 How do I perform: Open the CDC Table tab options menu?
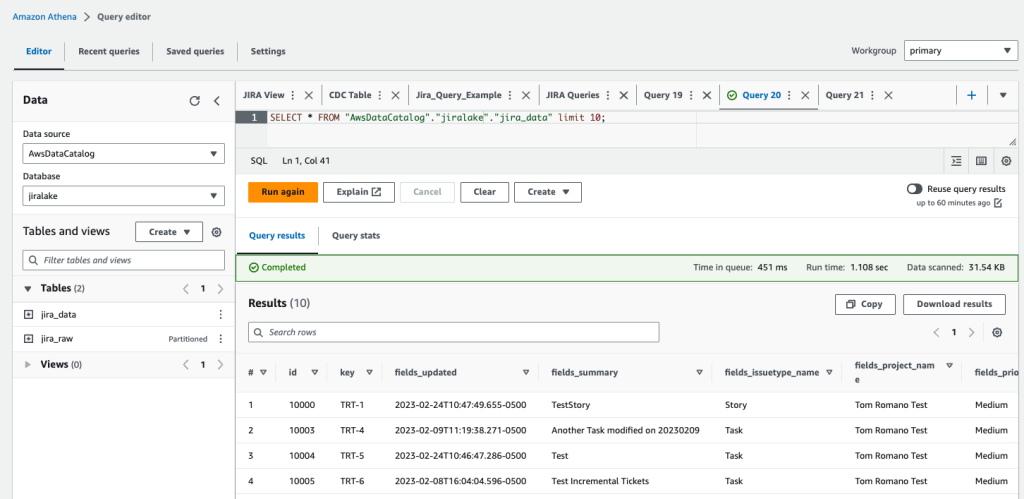[x=379, y=95]
